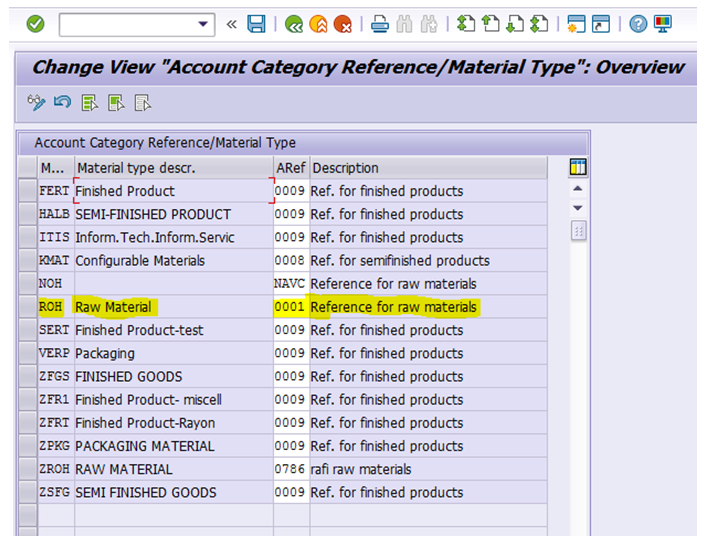Click 'Finished Product-Rayon' cell
This screenshot has height=542, width=705.
click(174, 422)
